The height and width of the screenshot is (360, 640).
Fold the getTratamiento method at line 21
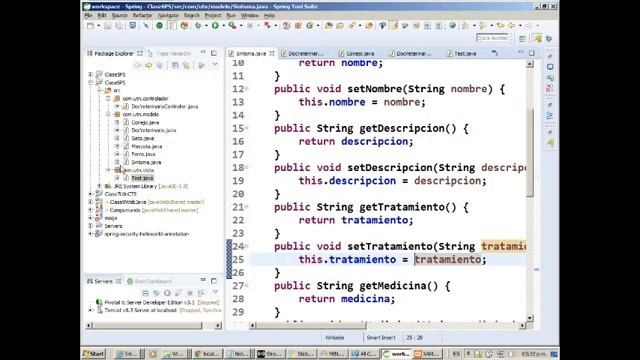(x=247, y=207)
